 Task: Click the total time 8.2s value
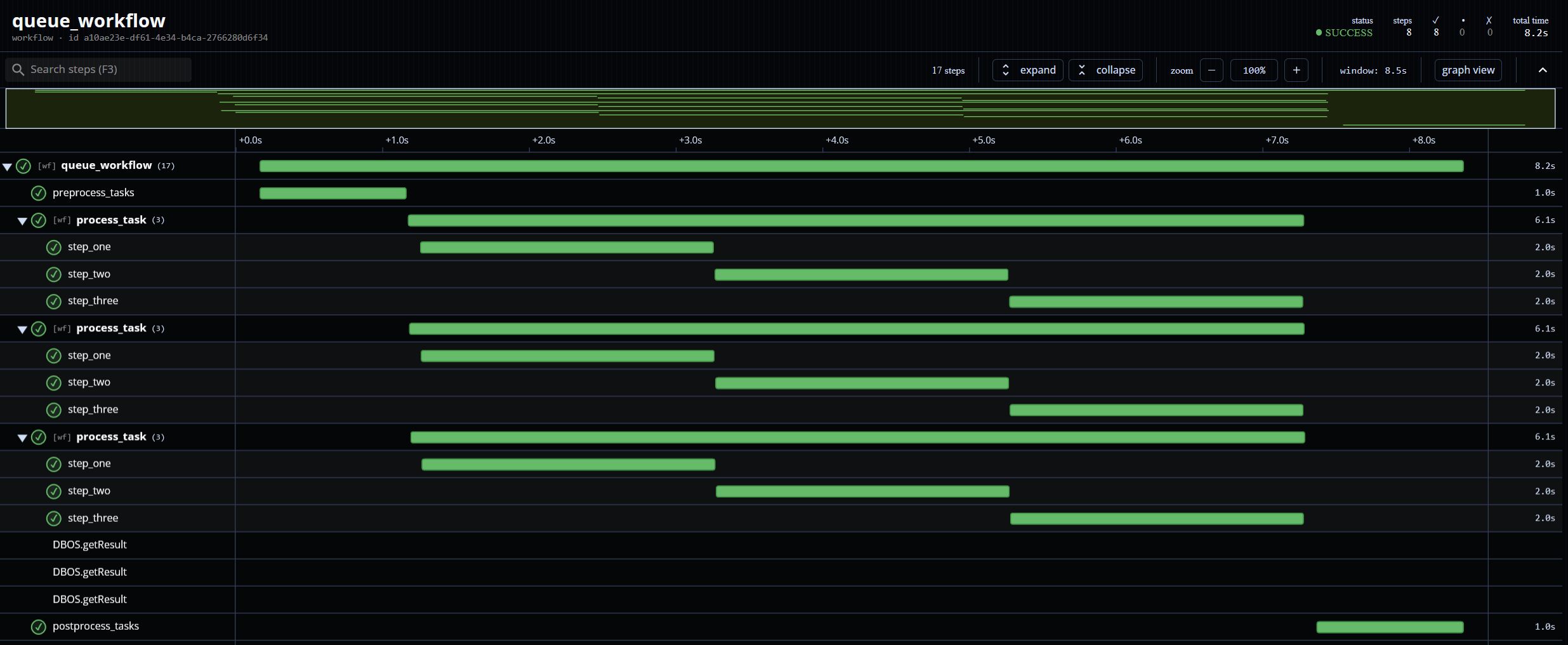1536,32
